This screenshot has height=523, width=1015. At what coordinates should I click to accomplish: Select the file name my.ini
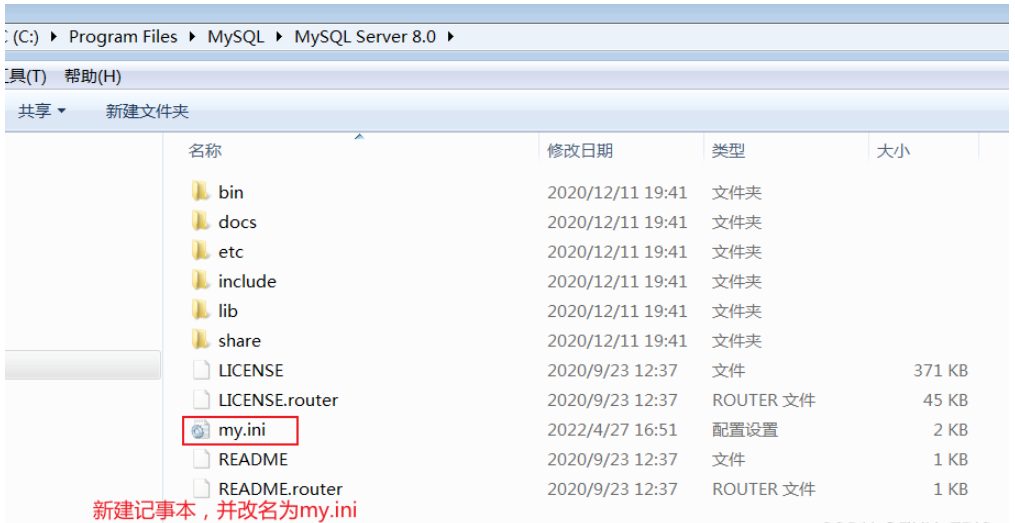pyautogui.click(x=242, y=430)
